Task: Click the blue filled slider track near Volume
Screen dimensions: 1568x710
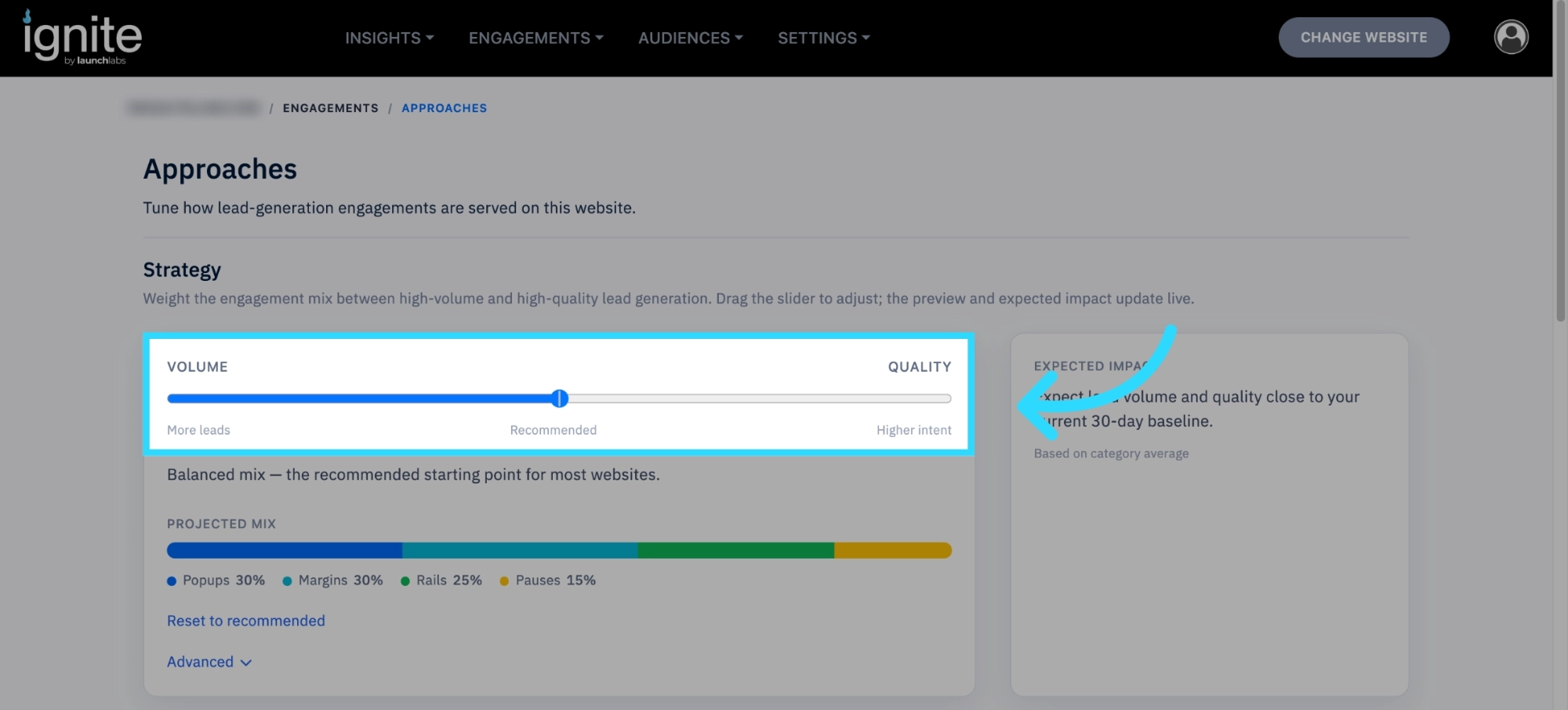Action: click(359, 399)
